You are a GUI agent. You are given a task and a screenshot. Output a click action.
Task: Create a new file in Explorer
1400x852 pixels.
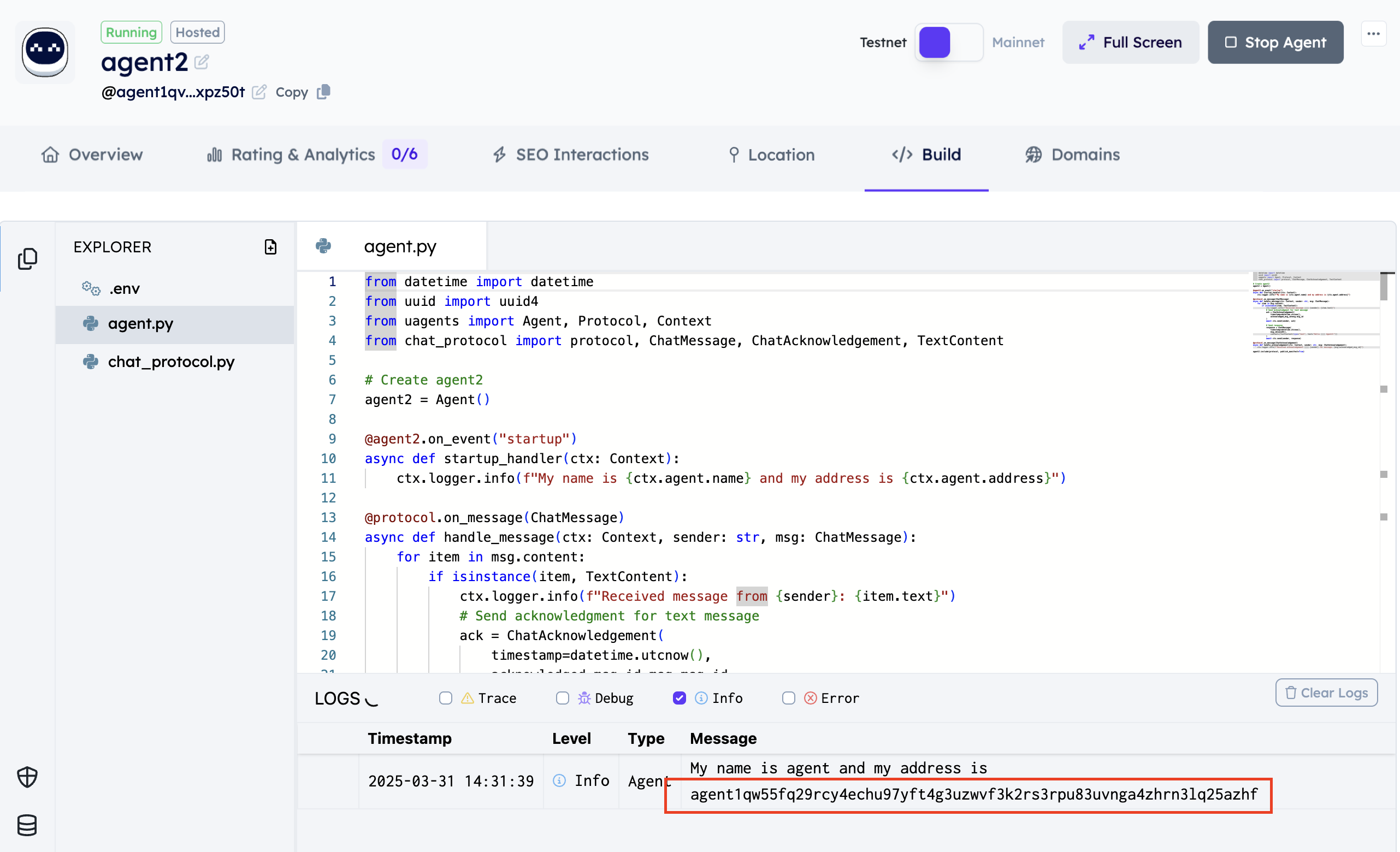click(270, 246)
